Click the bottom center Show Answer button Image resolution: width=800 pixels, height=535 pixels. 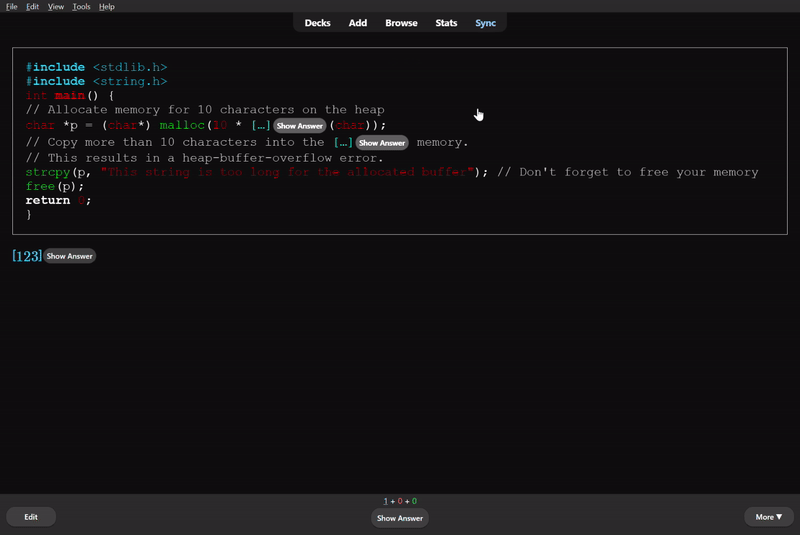(399, 518)
